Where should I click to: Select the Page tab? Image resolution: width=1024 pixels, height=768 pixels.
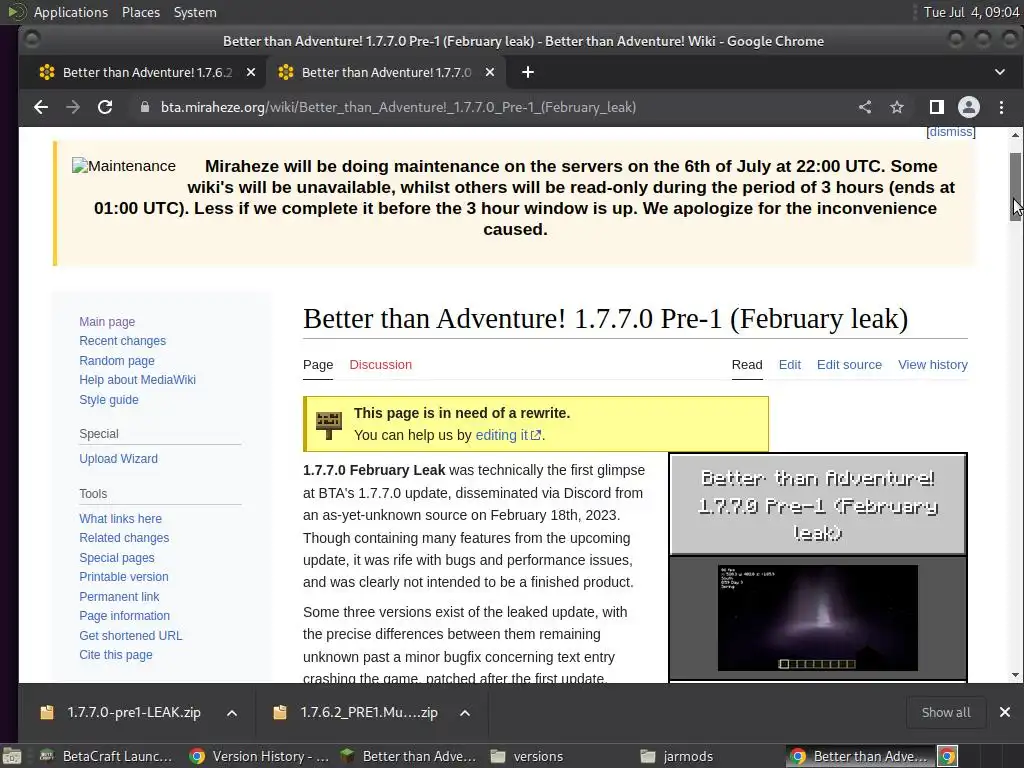[318, 364]
